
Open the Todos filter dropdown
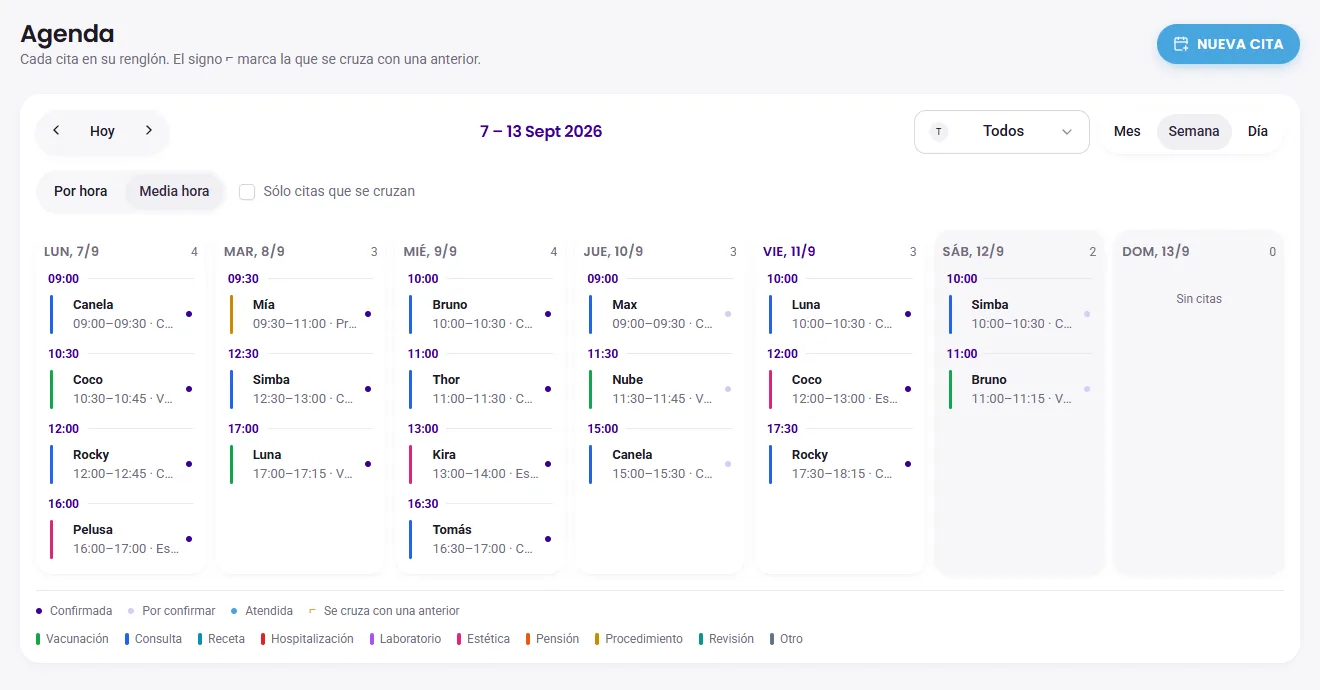(x=1002, y=132)
